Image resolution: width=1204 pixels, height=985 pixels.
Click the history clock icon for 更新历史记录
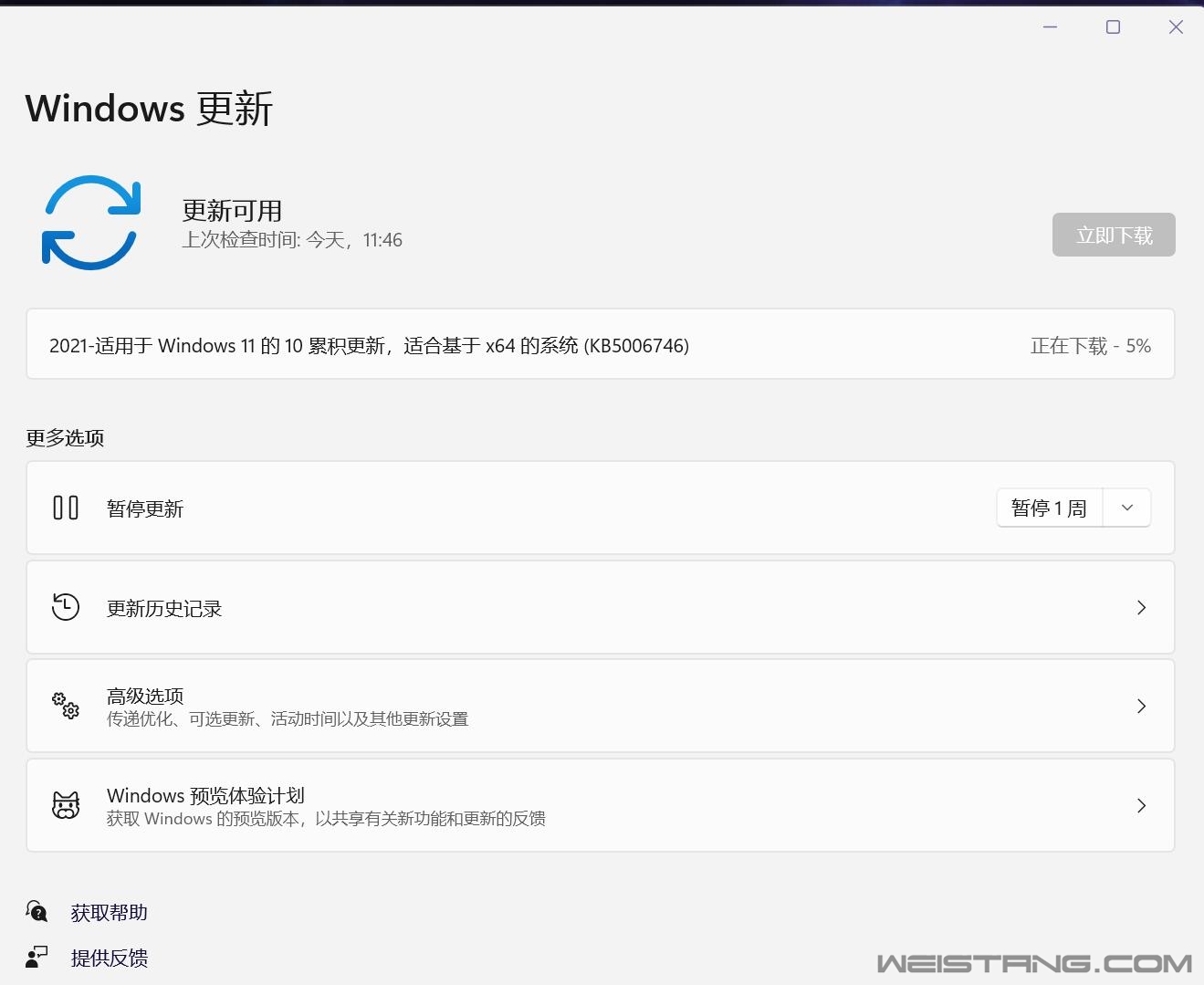(66, 607)
